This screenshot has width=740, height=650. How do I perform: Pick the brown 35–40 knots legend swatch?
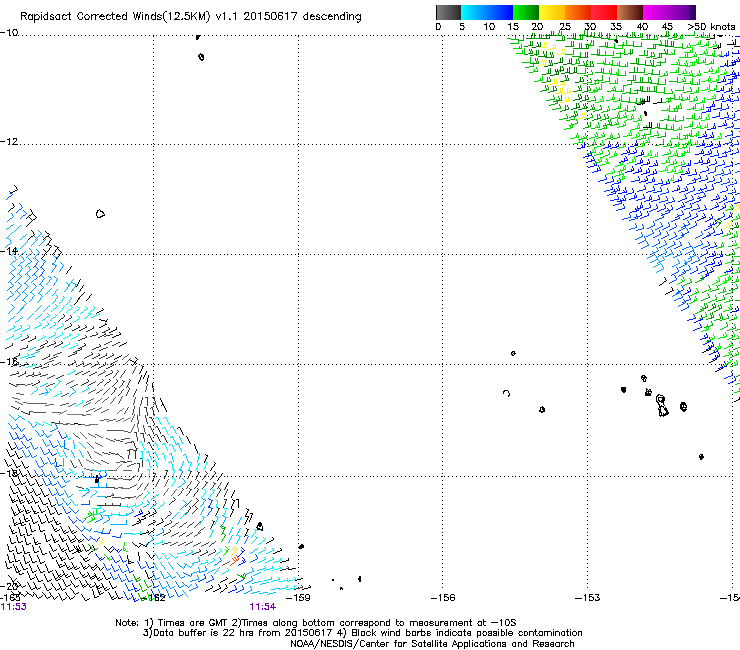pyautogui.click(x=630, y=12)
